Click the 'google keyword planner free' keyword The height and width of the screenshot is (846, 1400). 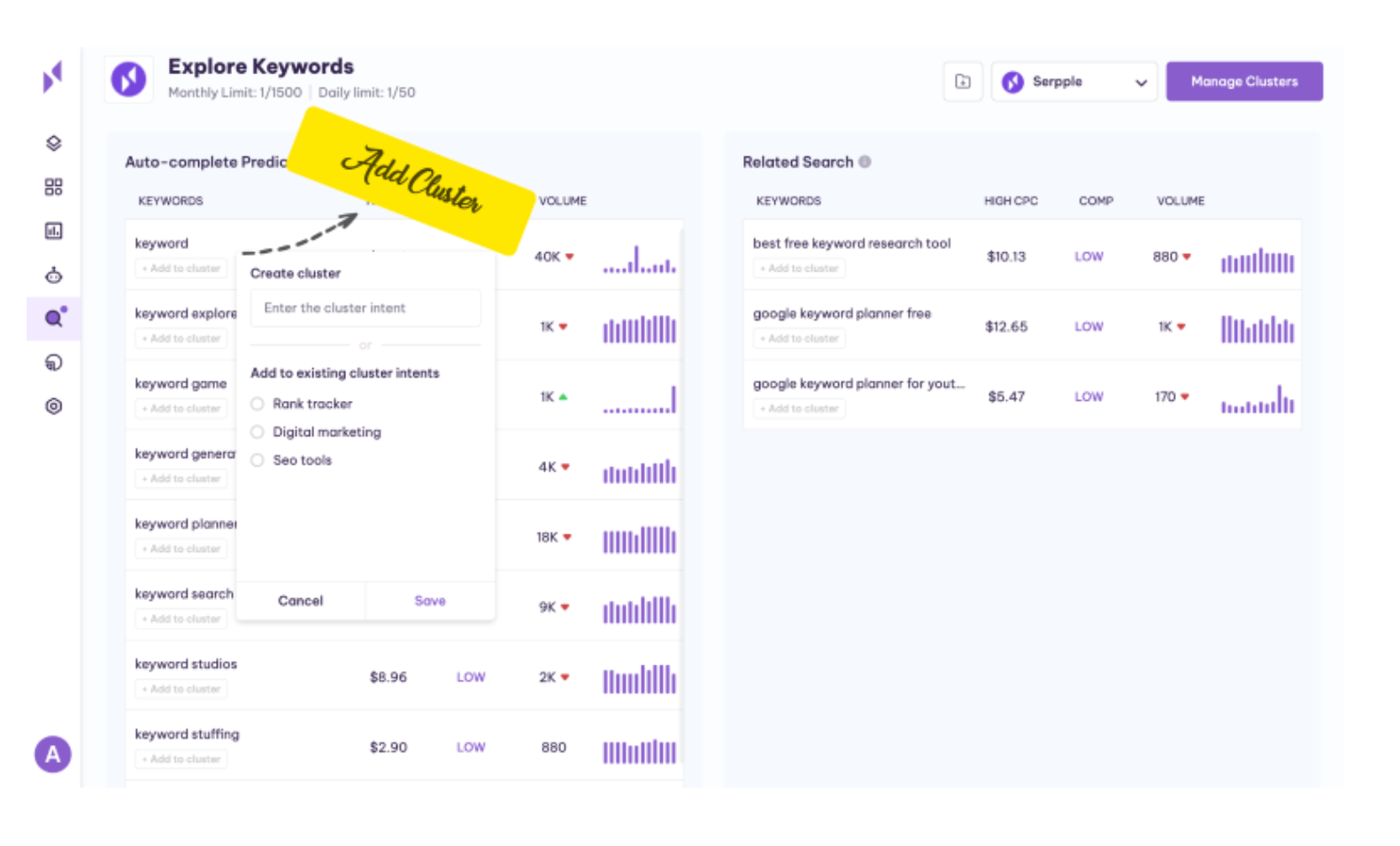tap(842, 313)
